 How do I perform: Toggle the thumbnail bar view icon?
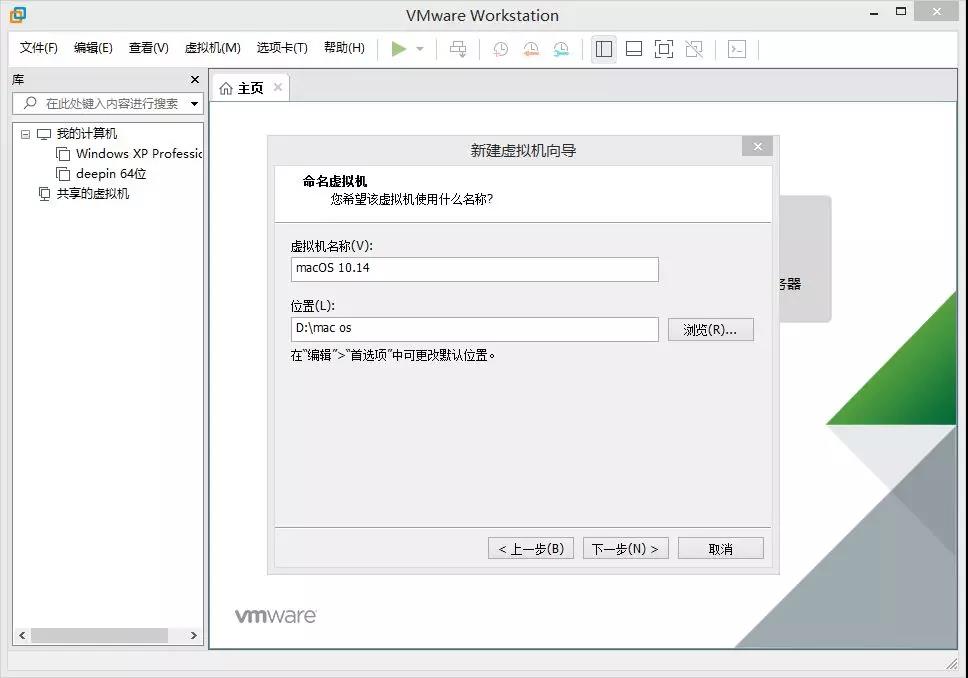click(634, 49)
